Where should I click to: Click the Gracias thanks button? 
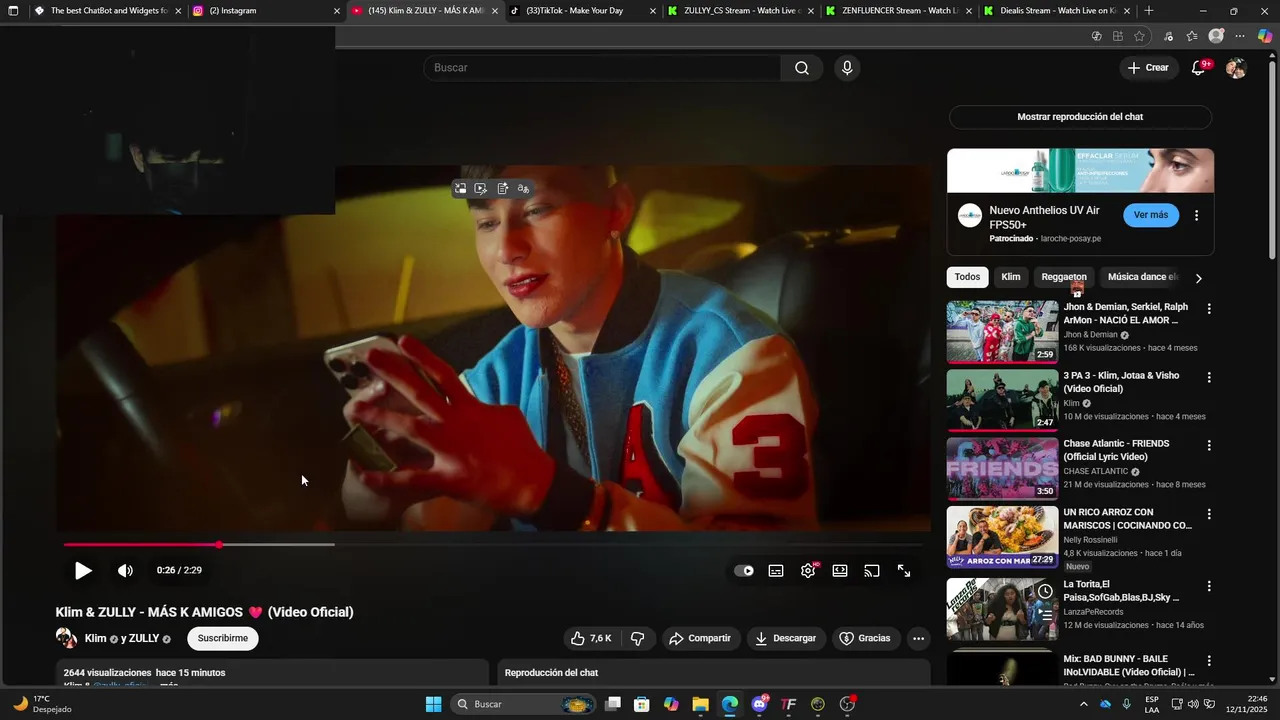tap(864, 638)
